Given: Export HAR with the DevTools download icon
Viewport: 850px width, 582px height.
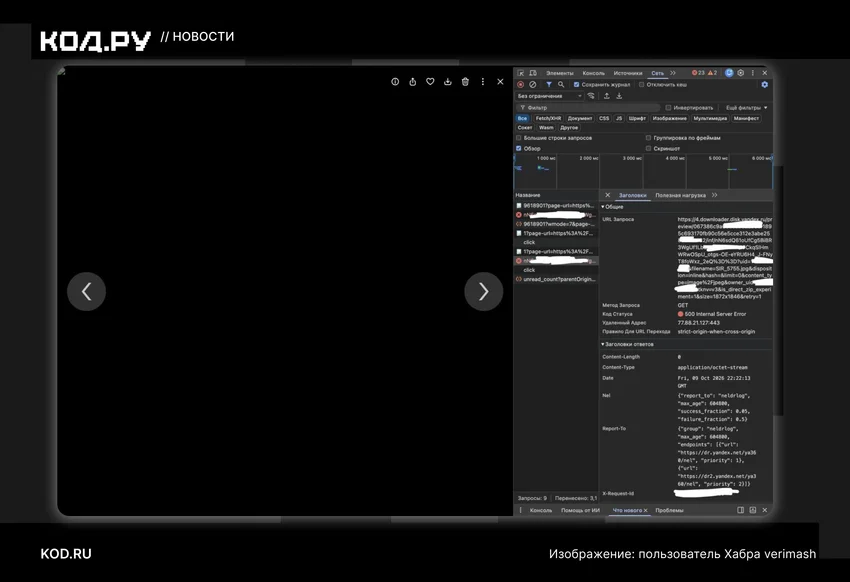Looking at the screenshot, I should point(619,96).
